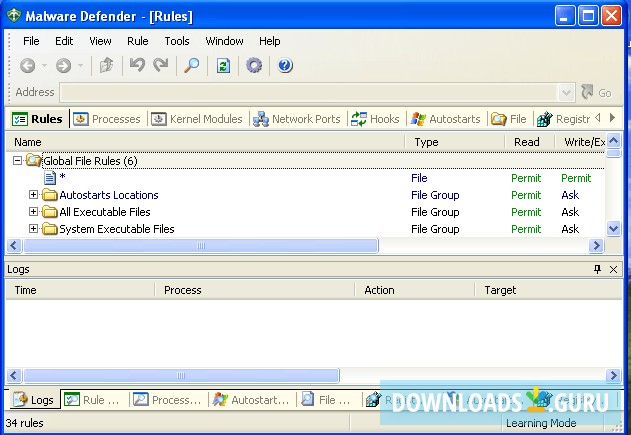The height and width of the screenshot is (435, 631).
Task: Open Options with the gear icon
Action: (254, 65)
